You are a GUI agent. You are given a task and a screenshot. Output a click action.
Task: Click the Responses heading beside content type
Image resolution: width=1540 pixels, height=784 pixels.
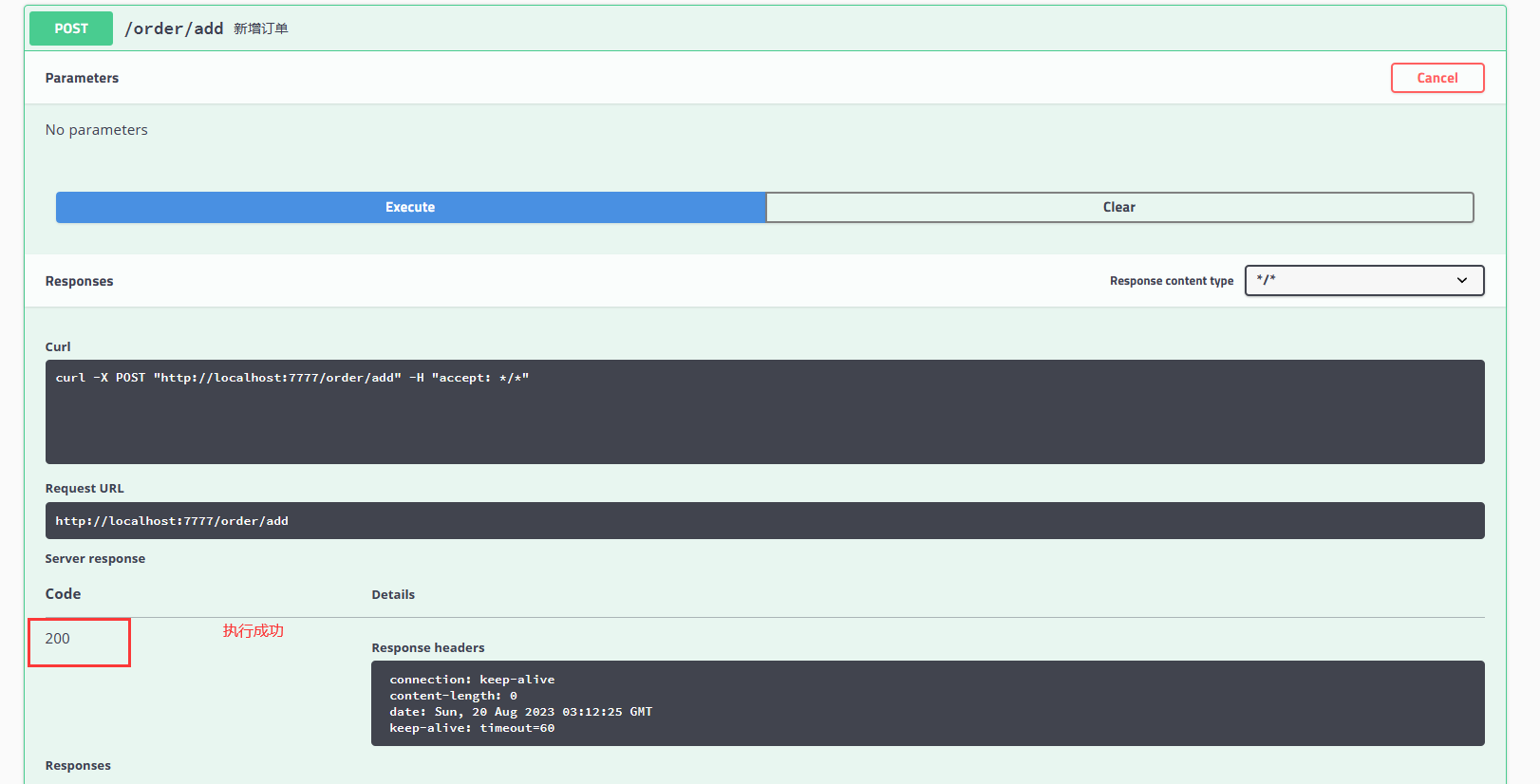pyautogui.click(x=79, y=281)
